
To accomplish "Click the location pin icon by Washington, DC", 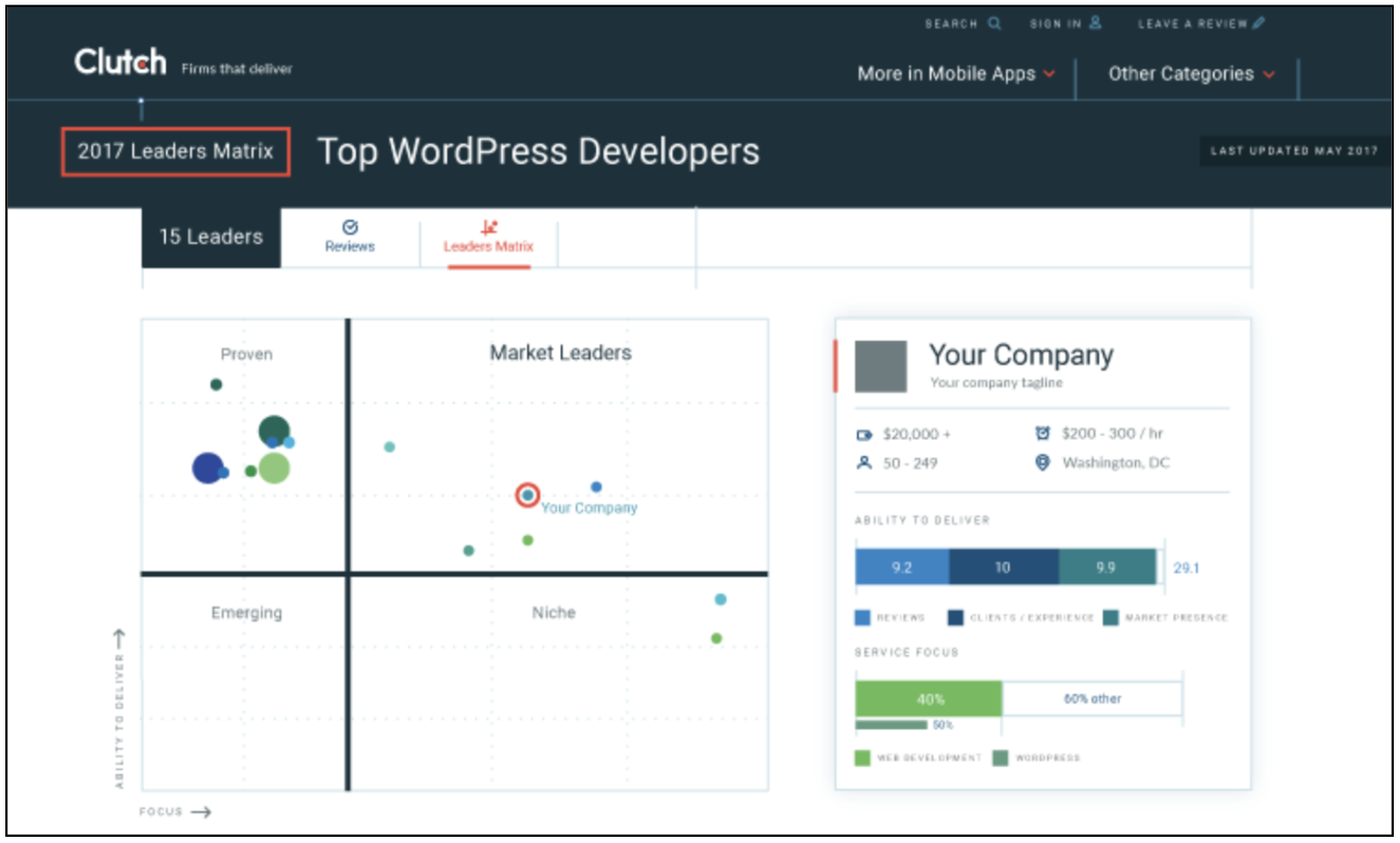I will (x=1042, y=462).
